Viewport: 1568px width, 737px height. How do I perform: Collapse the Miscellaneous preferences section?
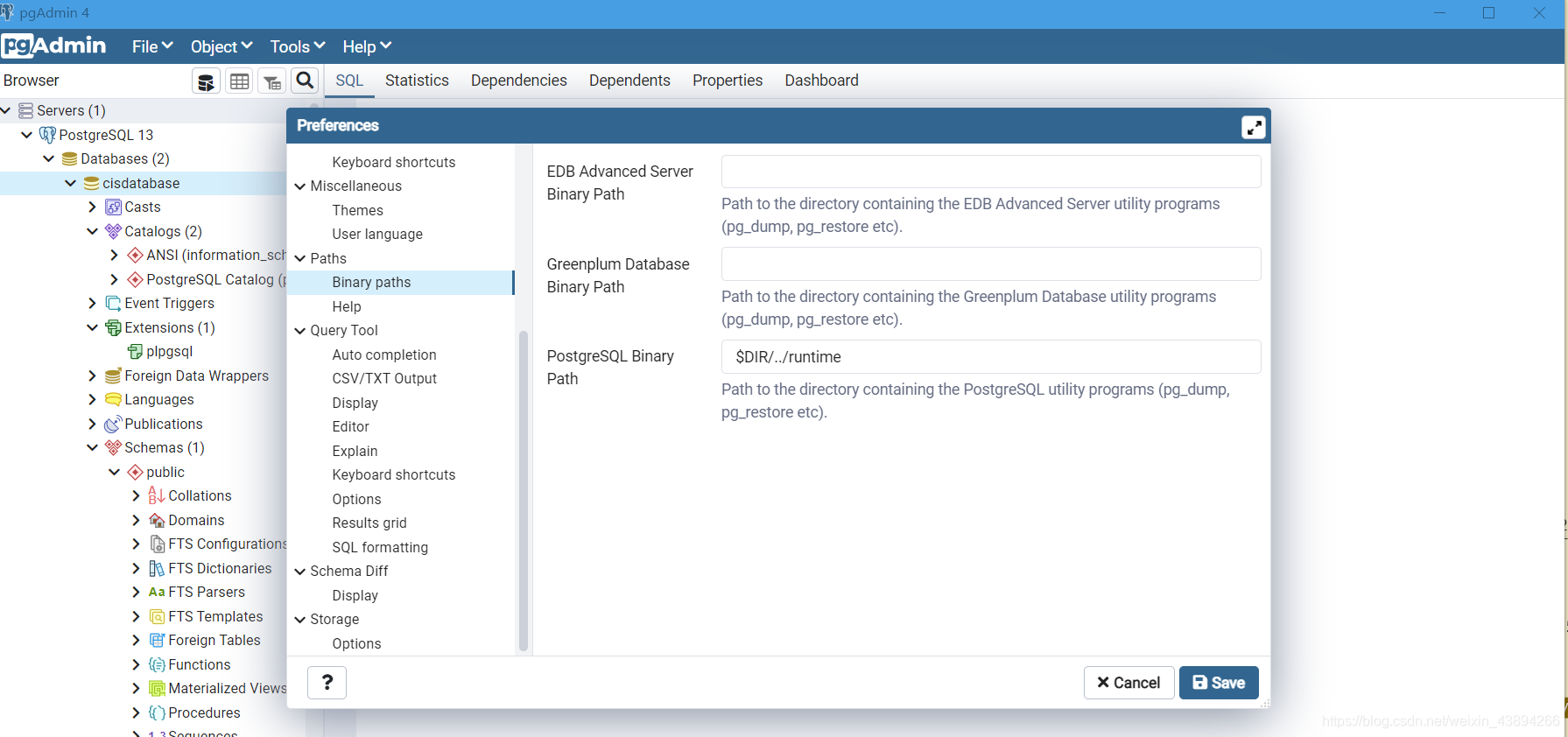[x=300, y=186]
